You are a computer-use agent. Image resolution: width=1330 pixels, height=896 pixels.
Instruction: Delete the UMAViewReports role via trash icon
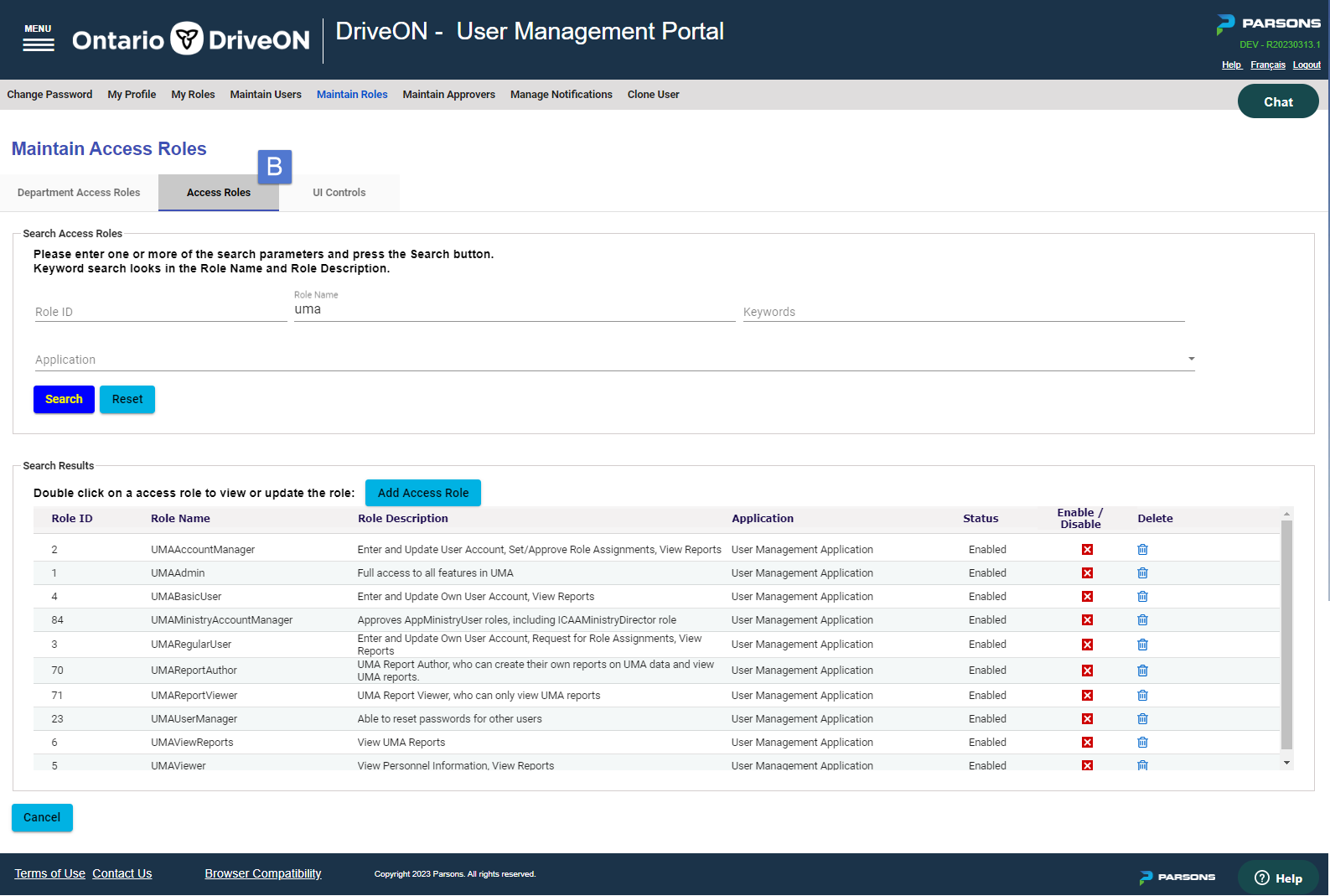click(x=1142, y=743)
